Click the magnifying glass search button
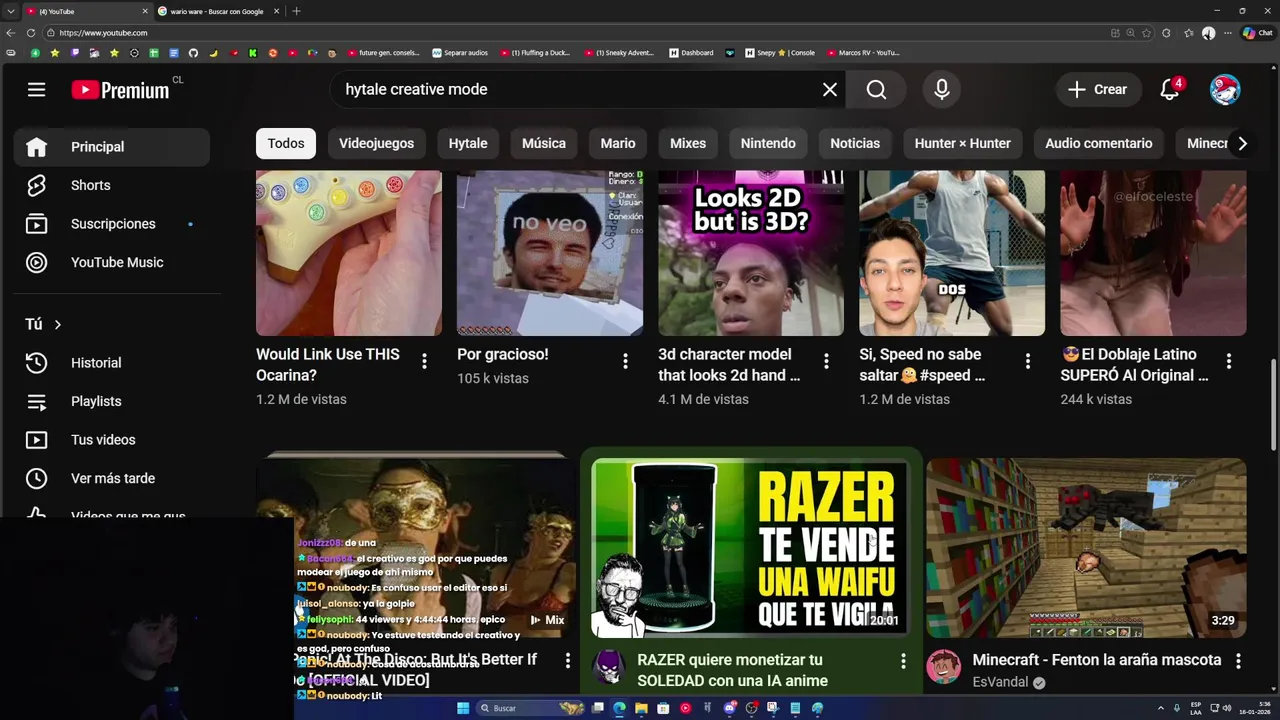The height and width of the screenshot is (720, 1280). pos(876,90)
